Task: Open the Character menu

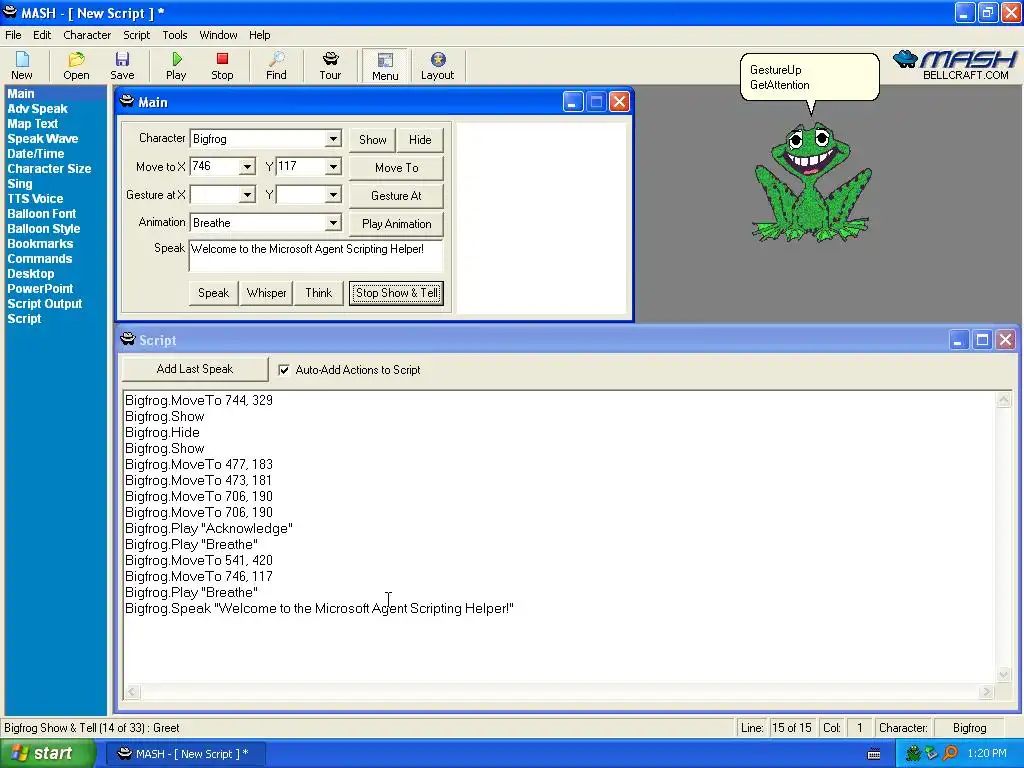Action: click(87, 35)
